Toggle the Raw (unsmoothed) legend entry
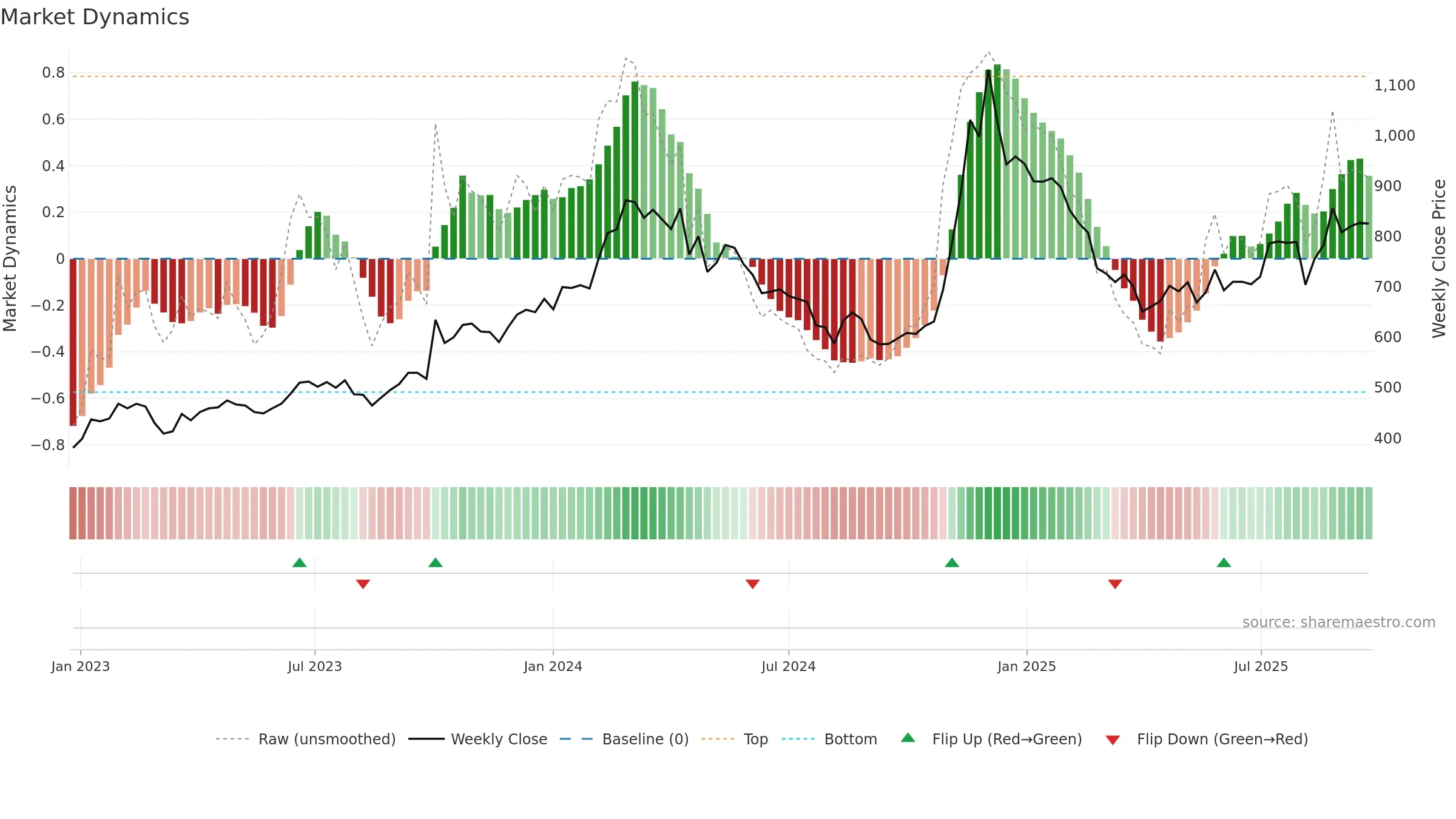This screenshot has height=819, width=1456. [306, 739]
